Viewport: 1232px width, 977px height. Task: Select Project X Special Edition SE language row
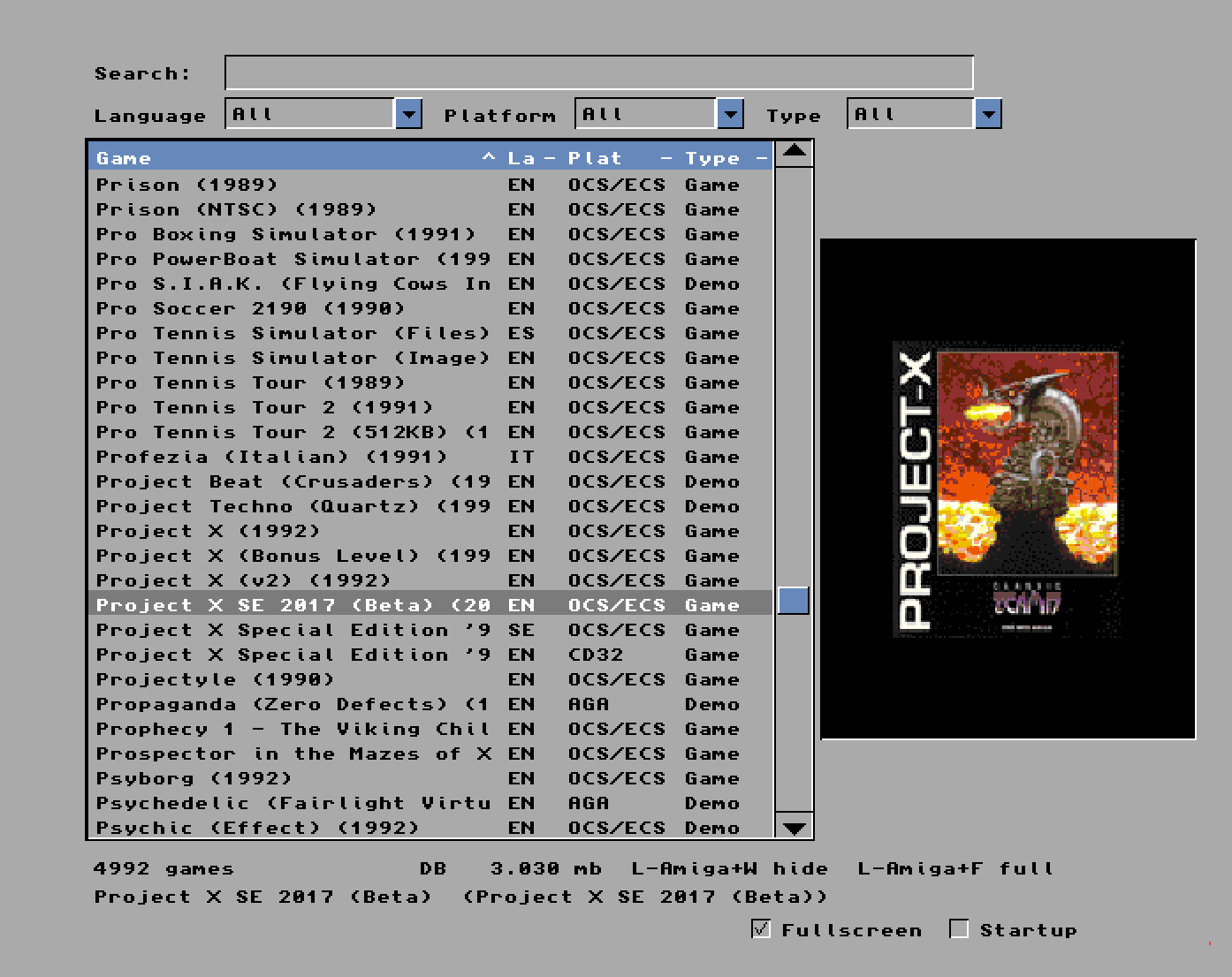(x=430, y=630)
